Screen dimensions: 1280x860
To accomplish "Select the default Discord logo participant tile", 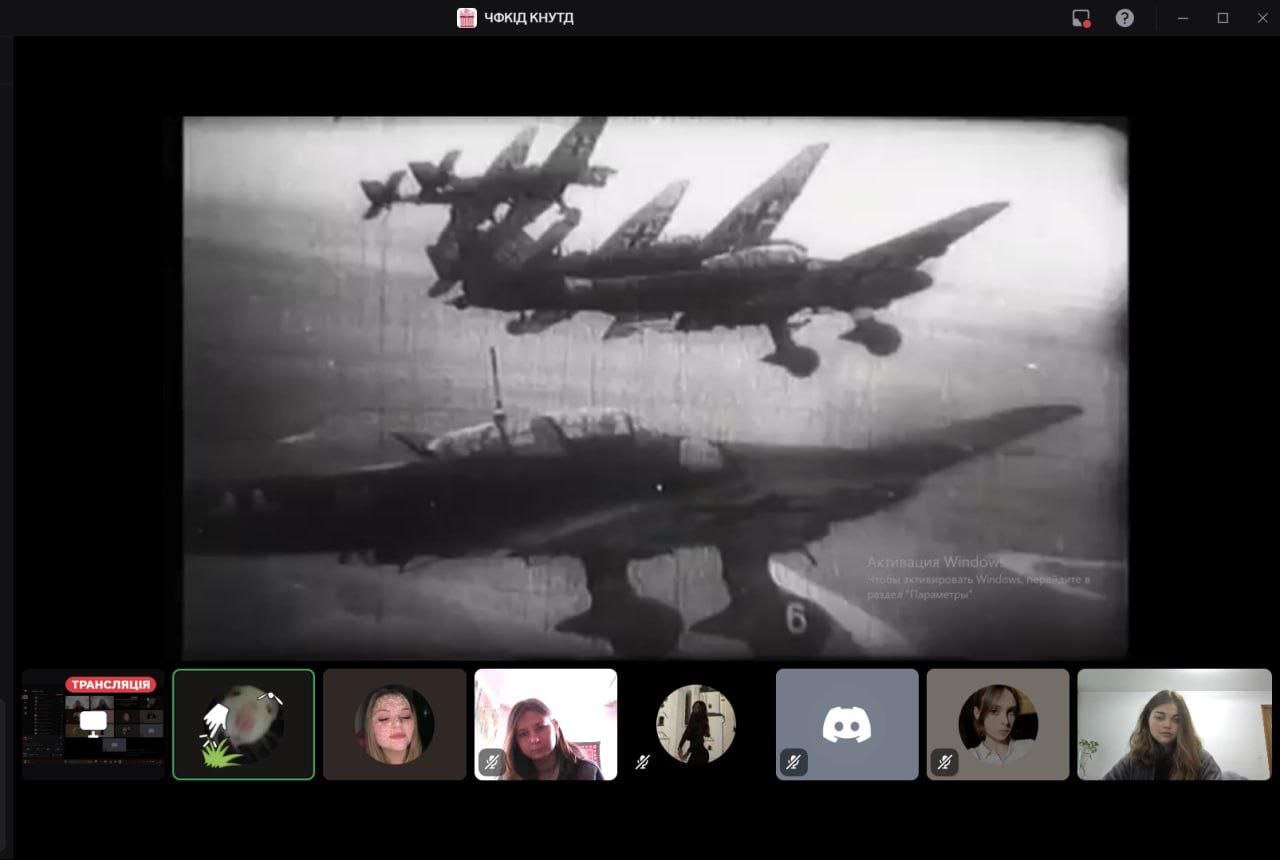I will coord(847,724).
